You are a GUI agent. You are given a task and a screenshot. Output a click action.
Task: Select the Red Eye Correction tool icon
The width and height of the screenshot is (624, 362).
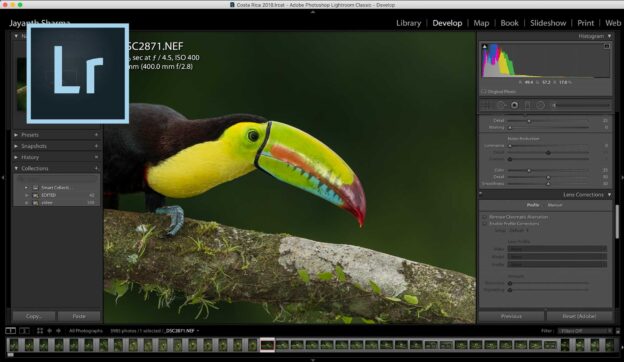pyautogui.click(x=515, y=105)
